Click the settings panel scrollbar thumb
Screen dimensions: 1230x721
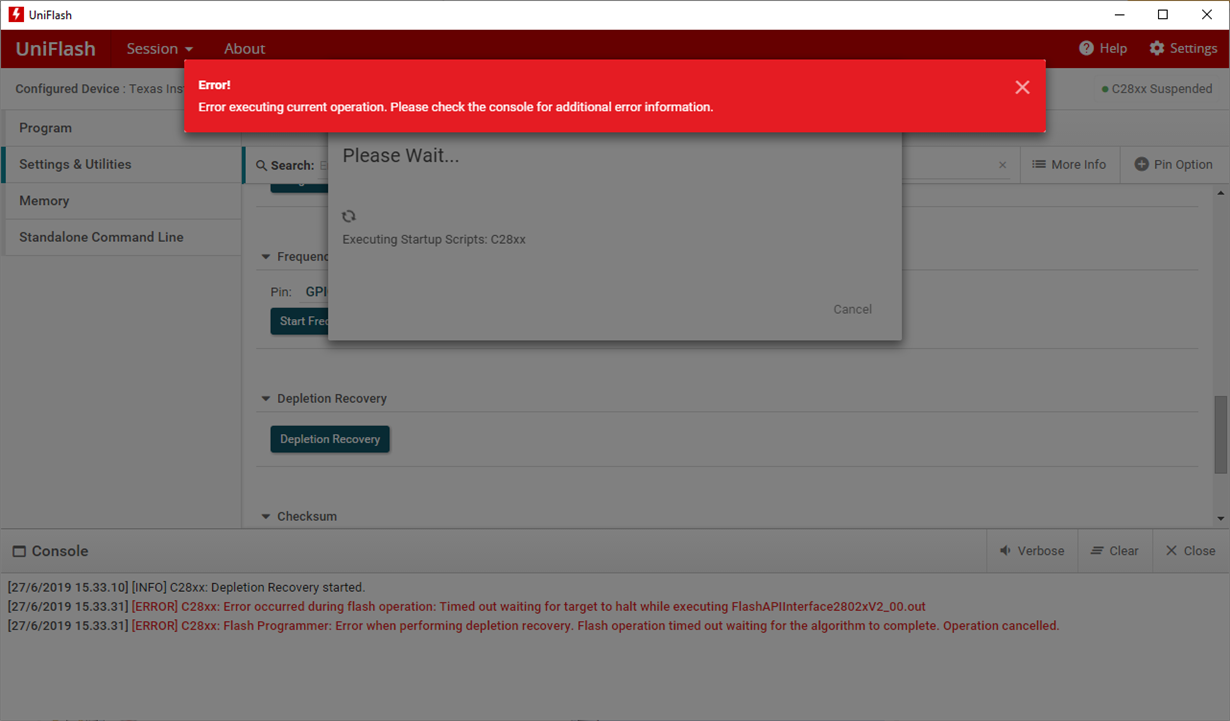click(x=1220, y=434)
